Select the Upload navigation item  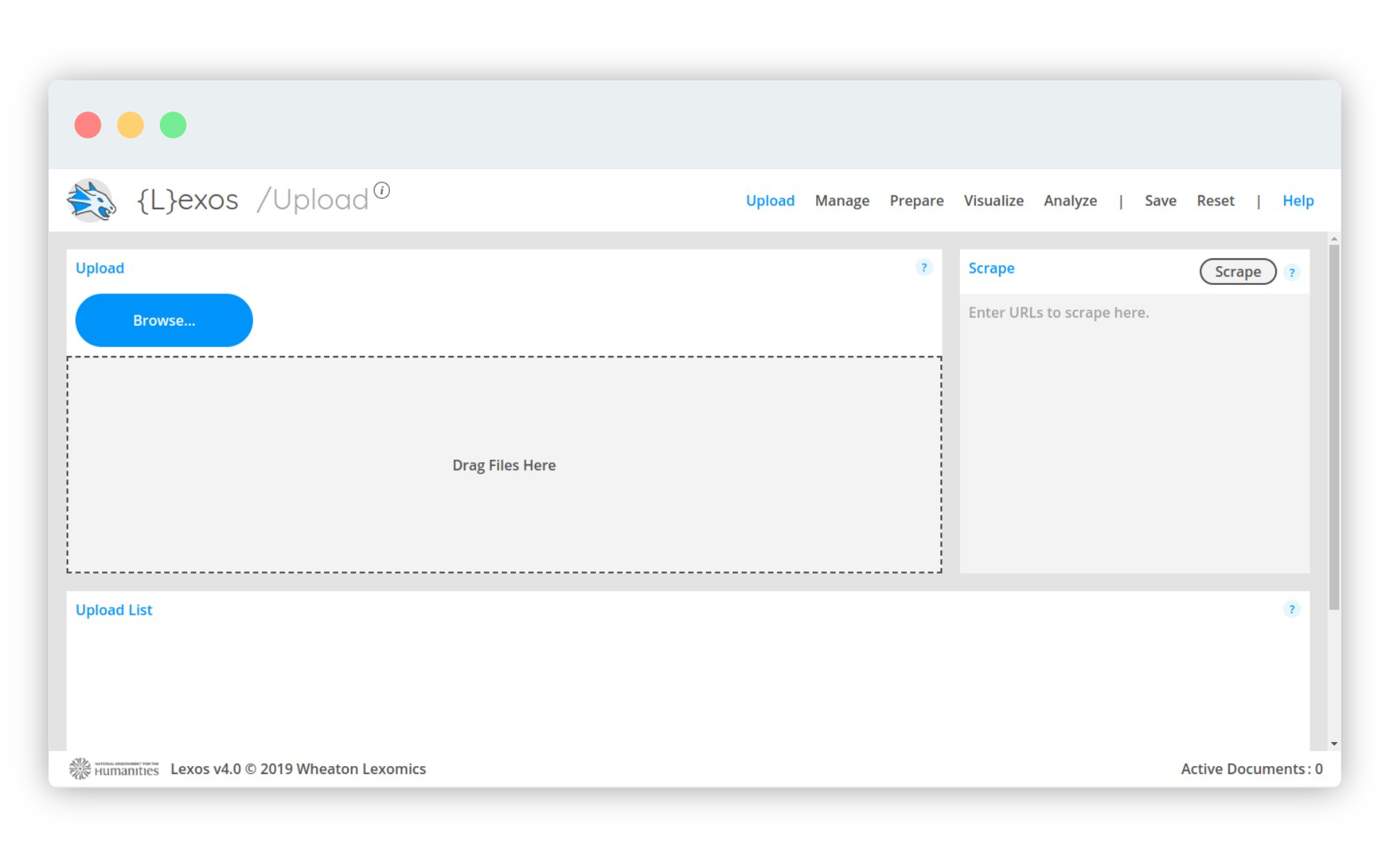[770, 200]
